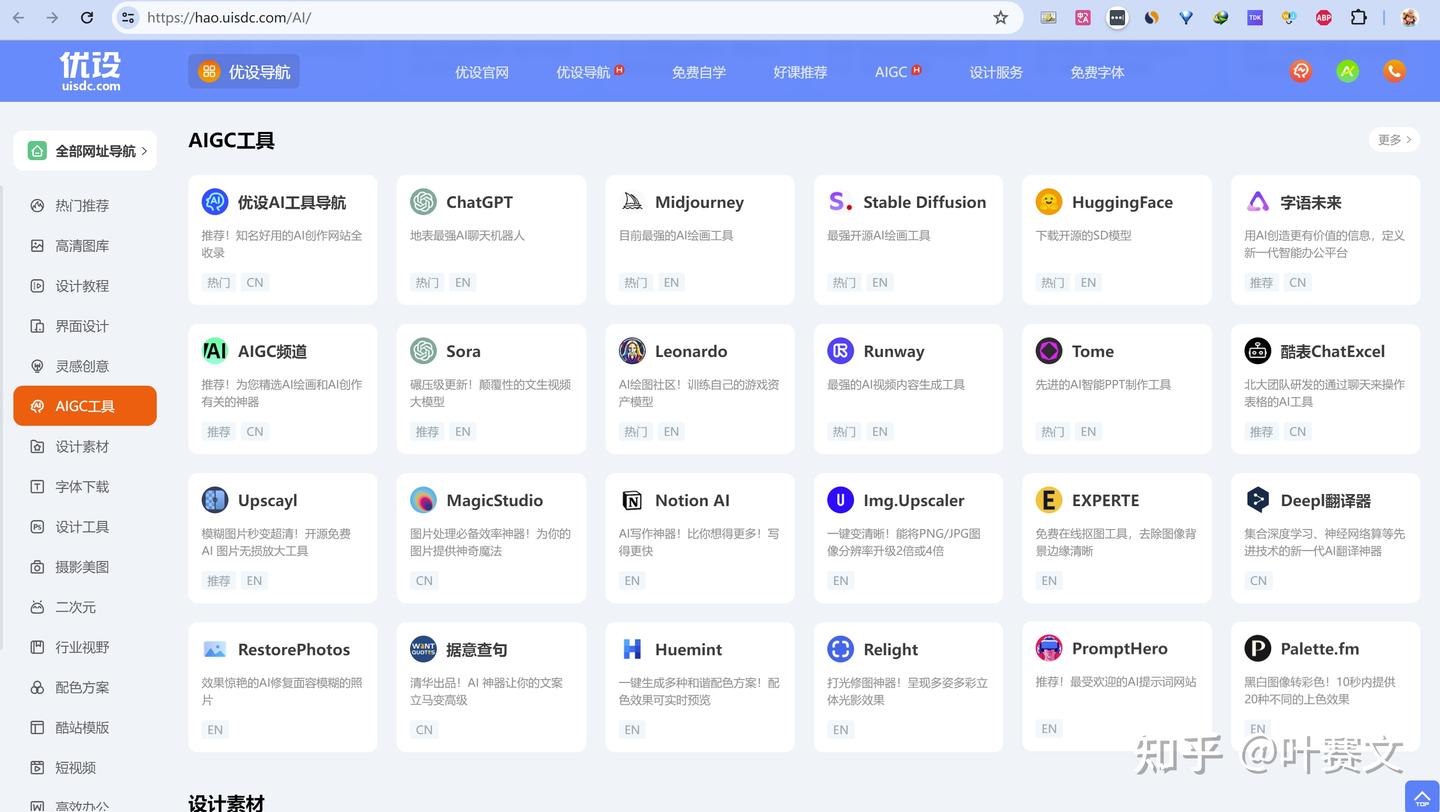The image size is (1440, 812).
Task: Open 设计服务 in top navigation
Action: pyautogui.click(x=996, y=72)
